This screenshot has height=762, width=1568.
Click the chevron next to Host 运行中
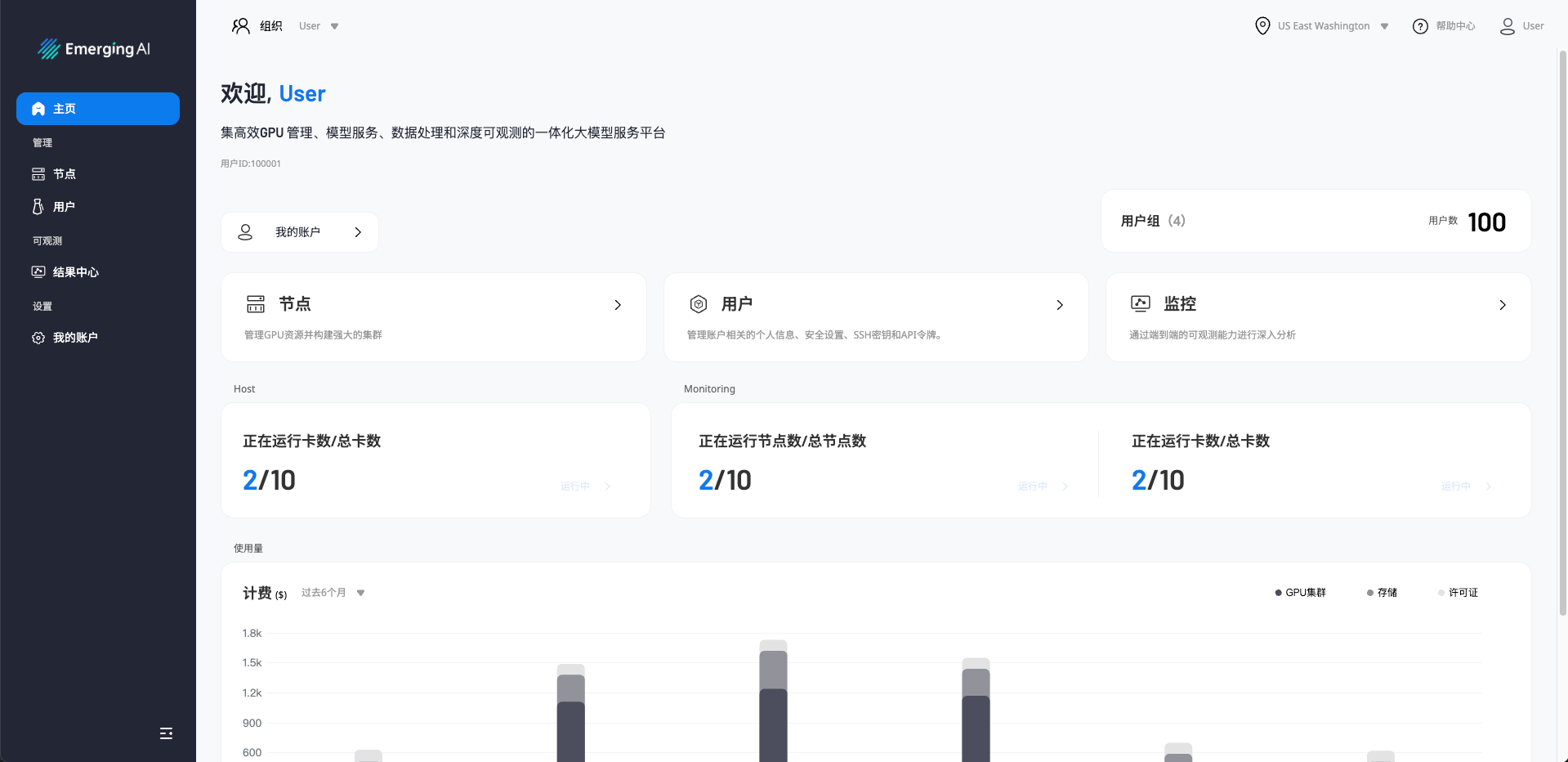tap(608, 486)
